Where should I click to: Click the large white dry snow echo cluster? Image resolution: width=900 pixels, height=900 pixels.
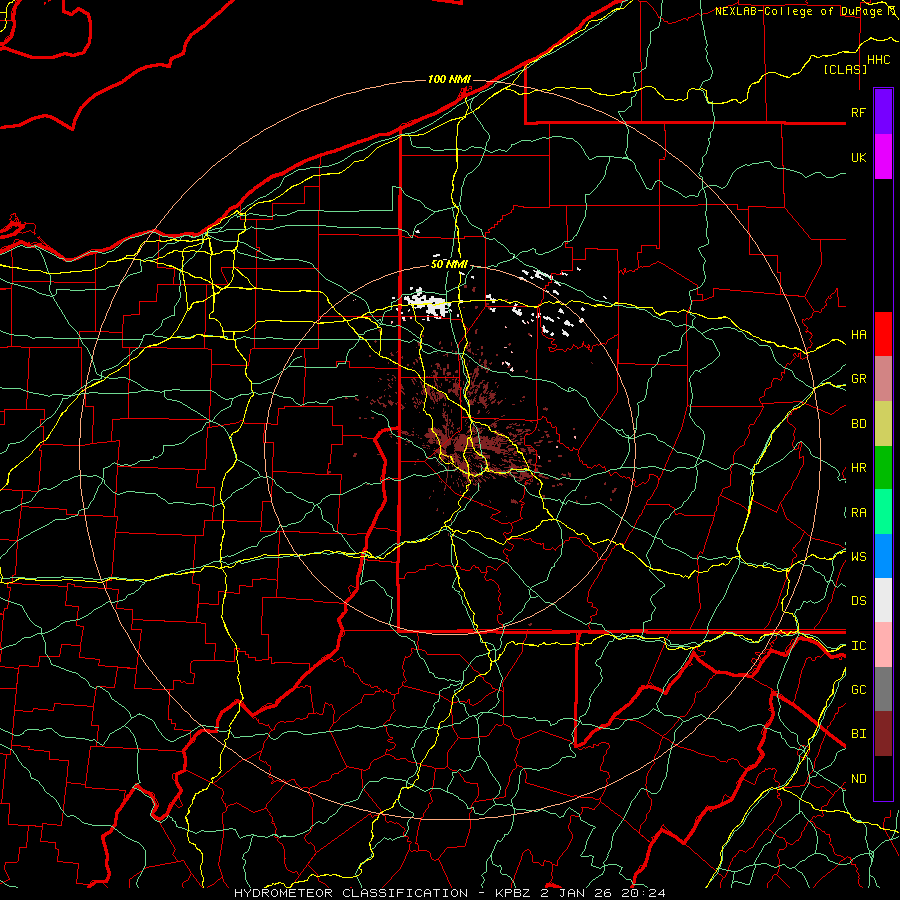[x=426, y=303]
